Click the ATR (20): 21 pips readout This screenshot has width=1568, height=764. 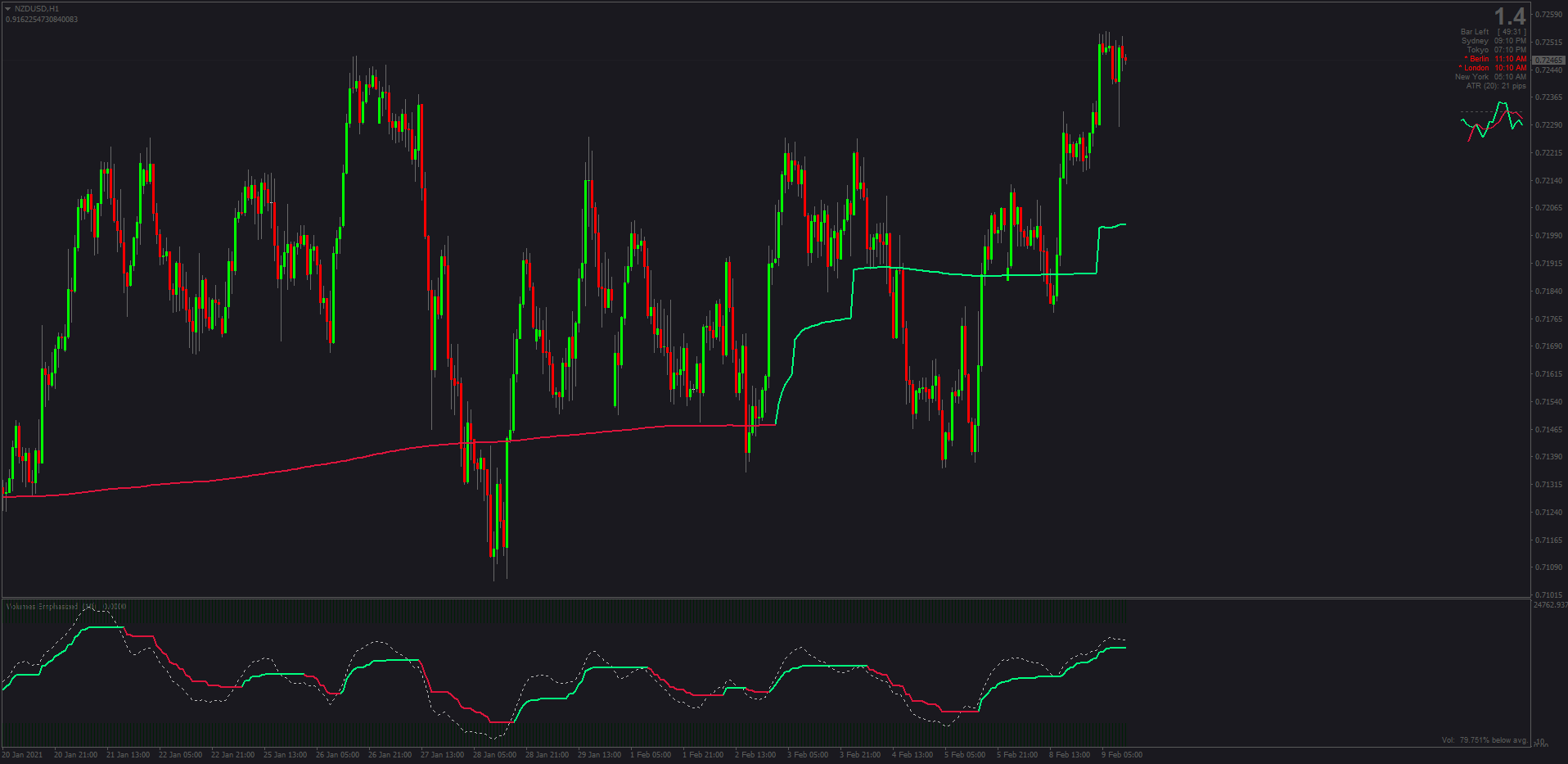coord(1496,86)
